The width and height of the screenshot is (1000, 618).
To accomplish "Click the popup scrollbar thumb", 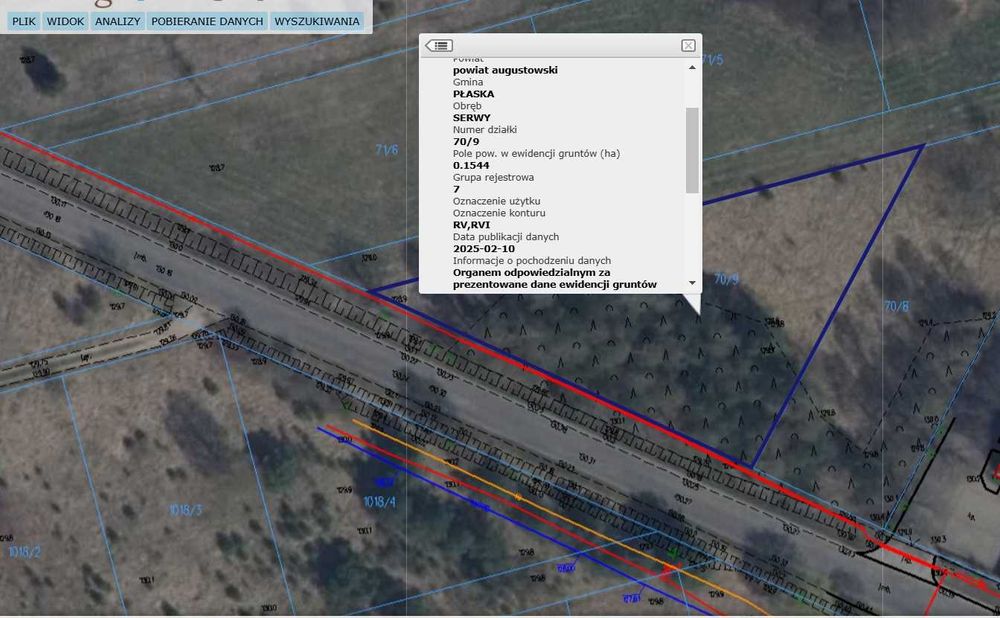I will [x=692, y=150].
